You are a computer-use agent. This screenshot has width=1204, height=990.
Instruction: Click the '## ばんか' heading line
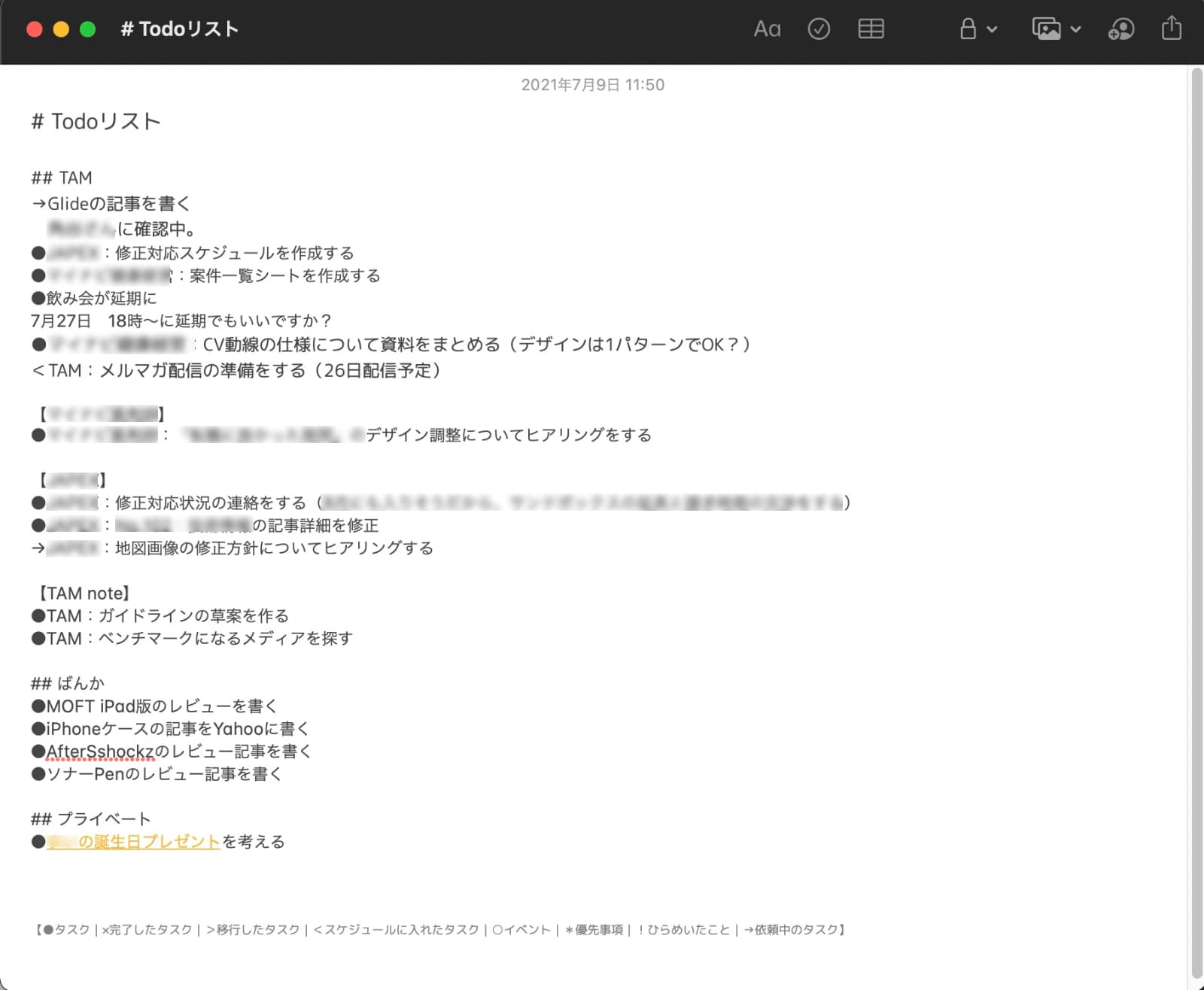(68, 684)
